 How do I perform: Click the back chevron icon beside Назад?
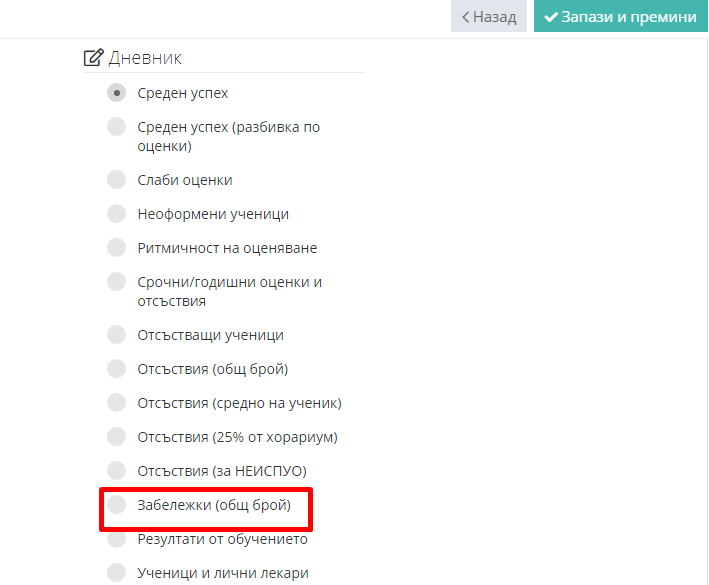[x=465, y=17]
